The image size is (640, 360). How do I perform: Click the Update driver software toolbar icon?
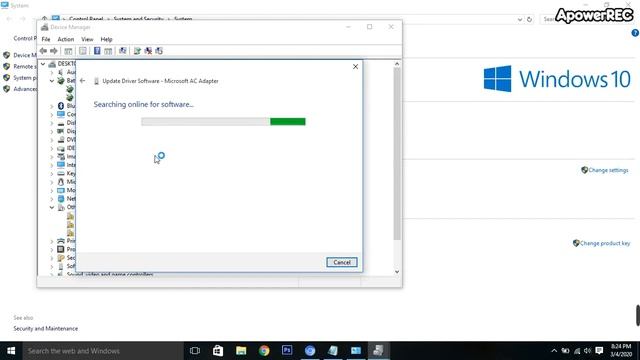coord(137,51)
